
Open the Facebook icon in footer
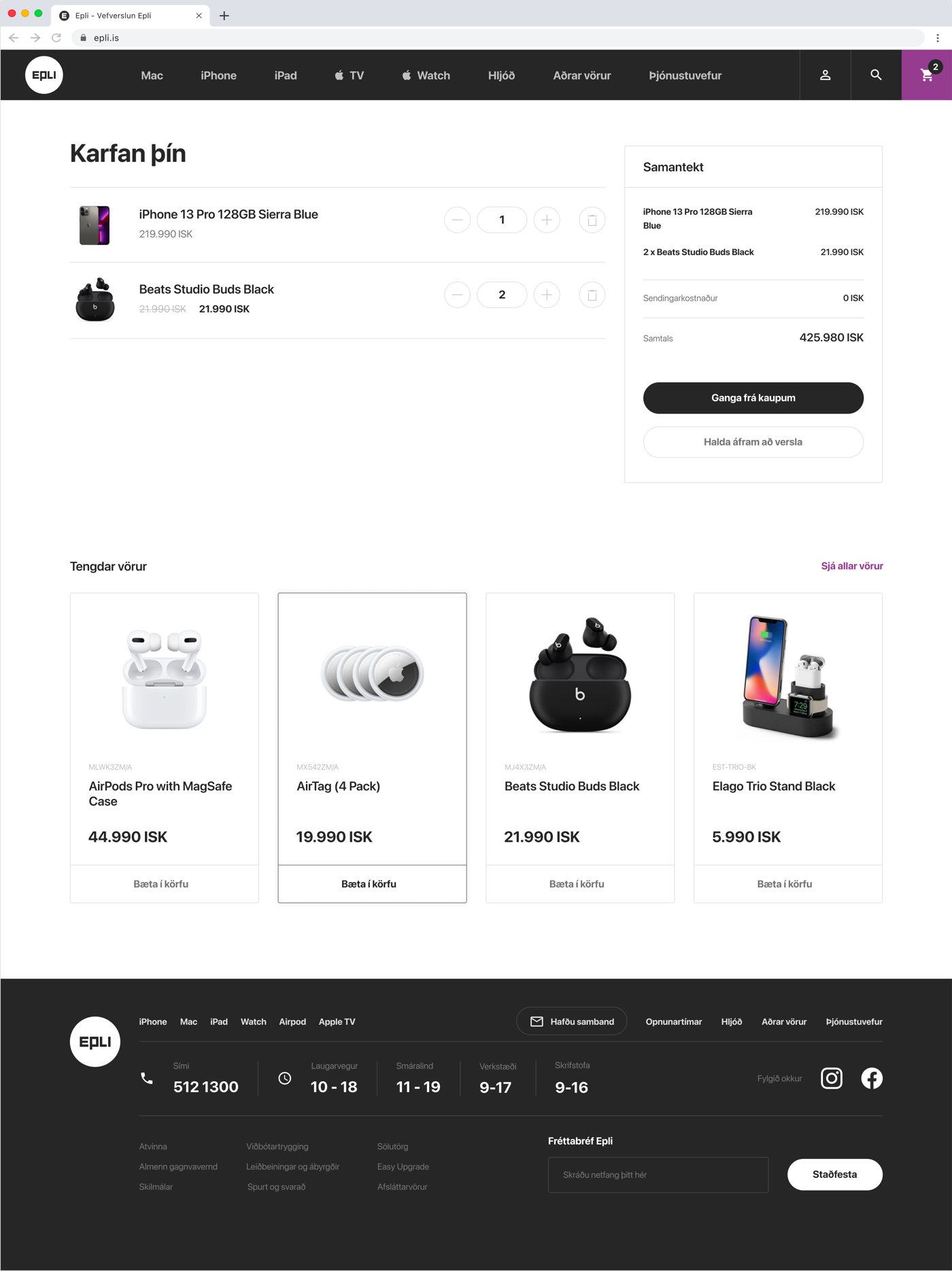click(872, 1078)
